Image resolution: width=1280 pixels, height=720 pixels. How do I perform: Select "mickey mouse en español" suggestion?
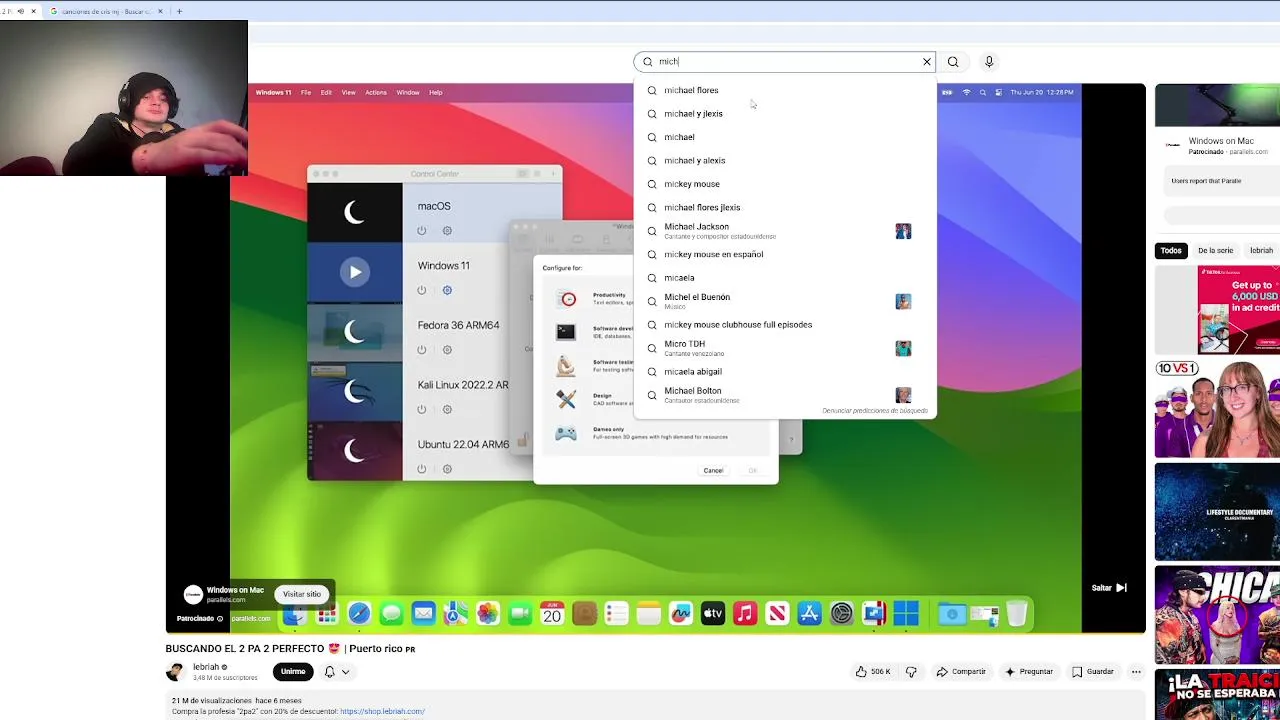(x=785, y=255)
